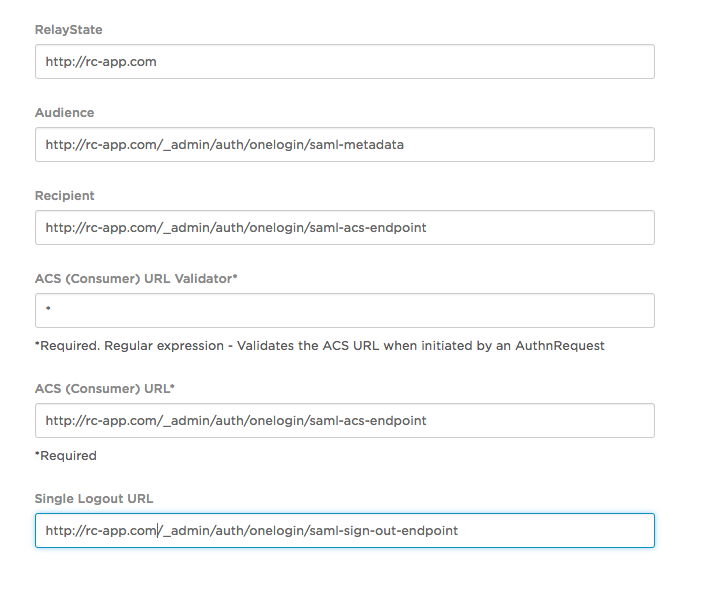Click the Audience field label
The width and height of the screenshot is (710, 597).
click(64, 113)
